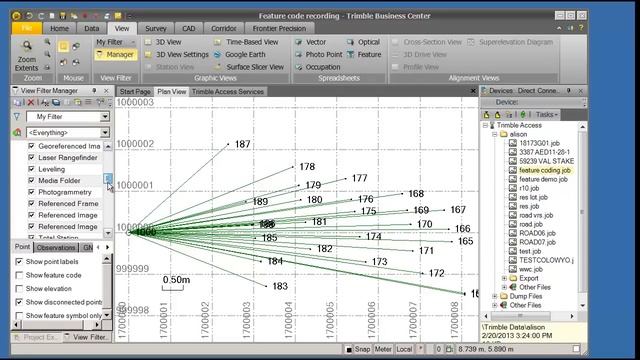Open the Vector spreadsheet
The image size is (640, 360).
pos(311,42)
